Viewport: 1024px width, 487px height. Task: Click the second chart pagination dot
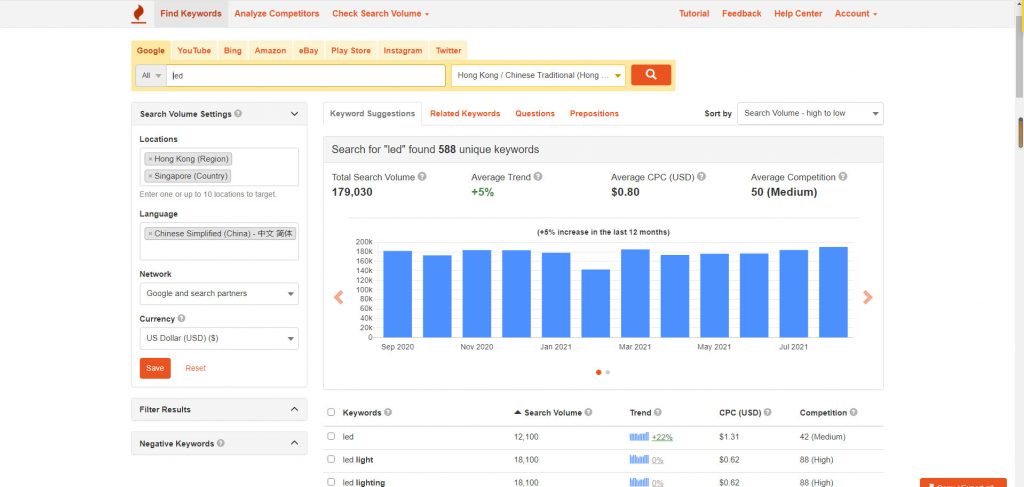[608, 372]
